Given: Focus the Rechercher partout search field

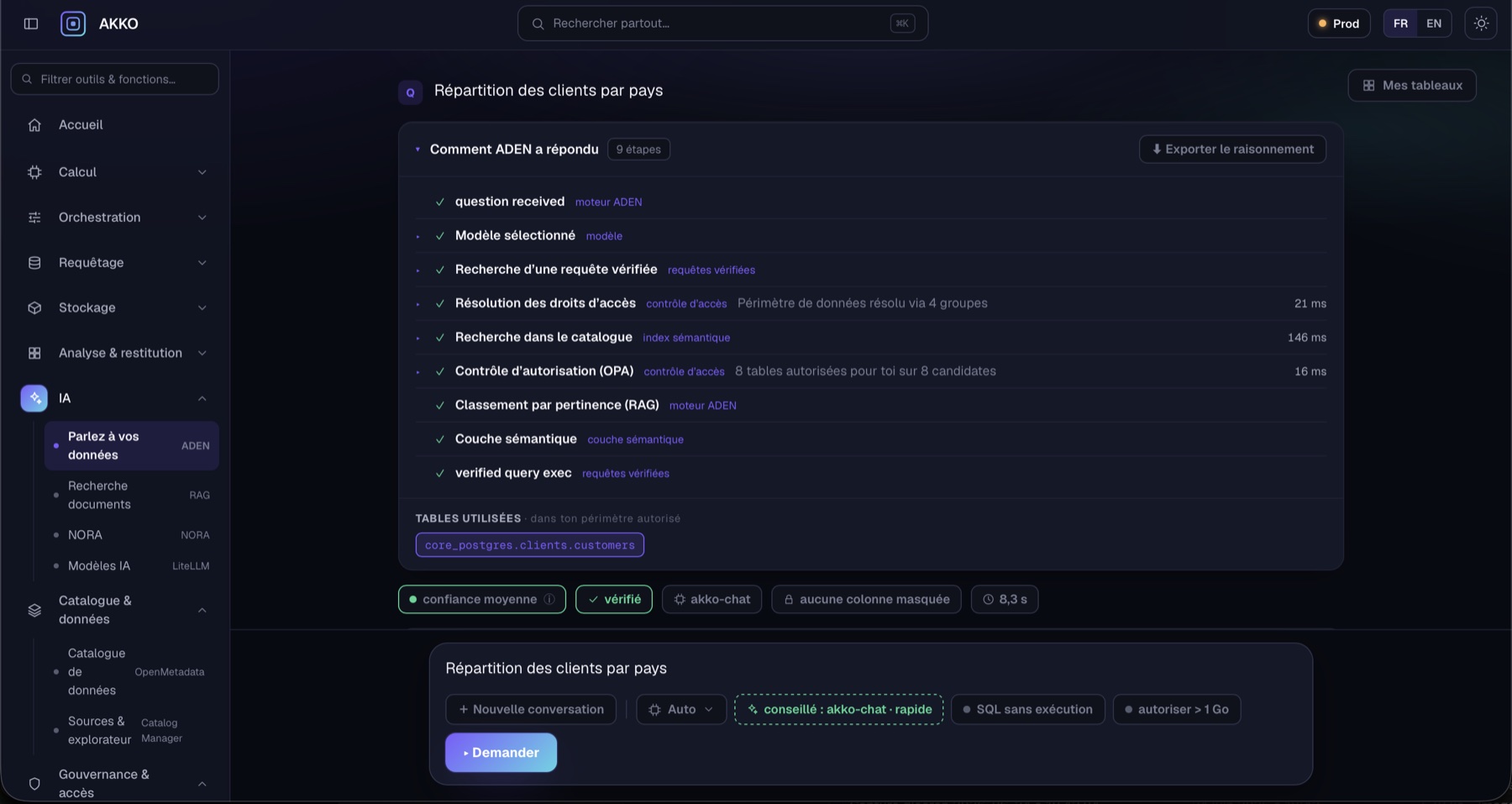Looking at the screenshot, I should pos(722,24).
